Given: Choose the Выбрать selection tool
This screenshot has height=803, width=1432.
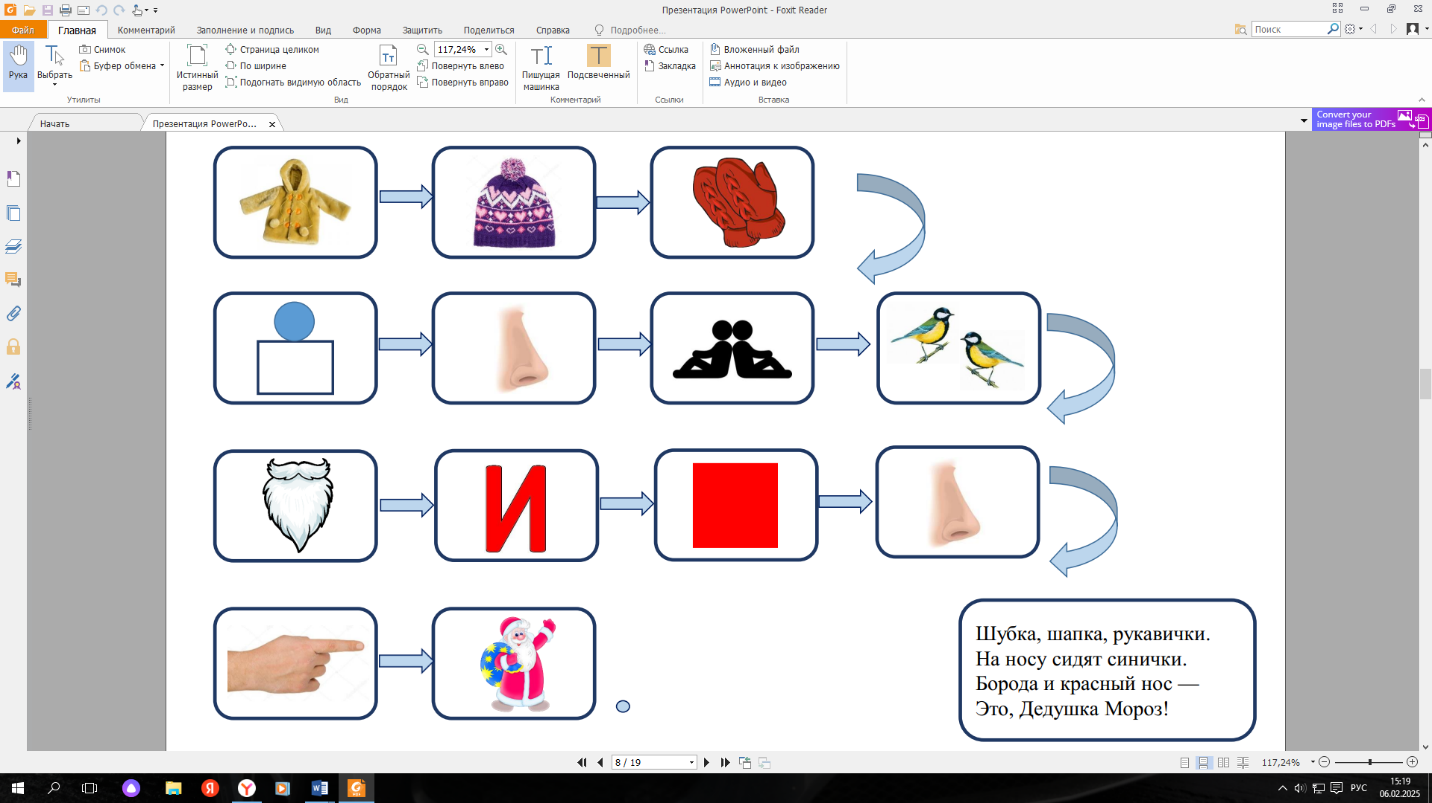Looking at the screenshot, I should [x=54, y=65].
